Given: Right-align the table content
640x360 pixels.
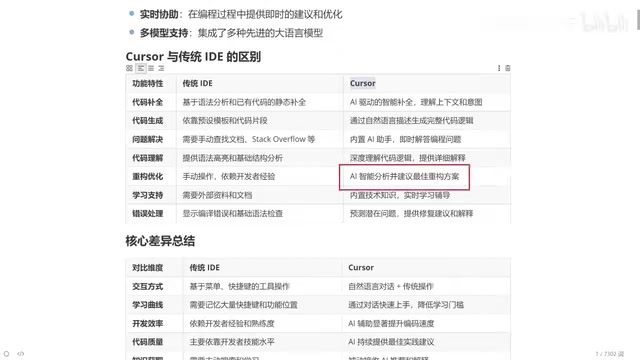Looking at the screenshot, I should (x=161, y=68).
